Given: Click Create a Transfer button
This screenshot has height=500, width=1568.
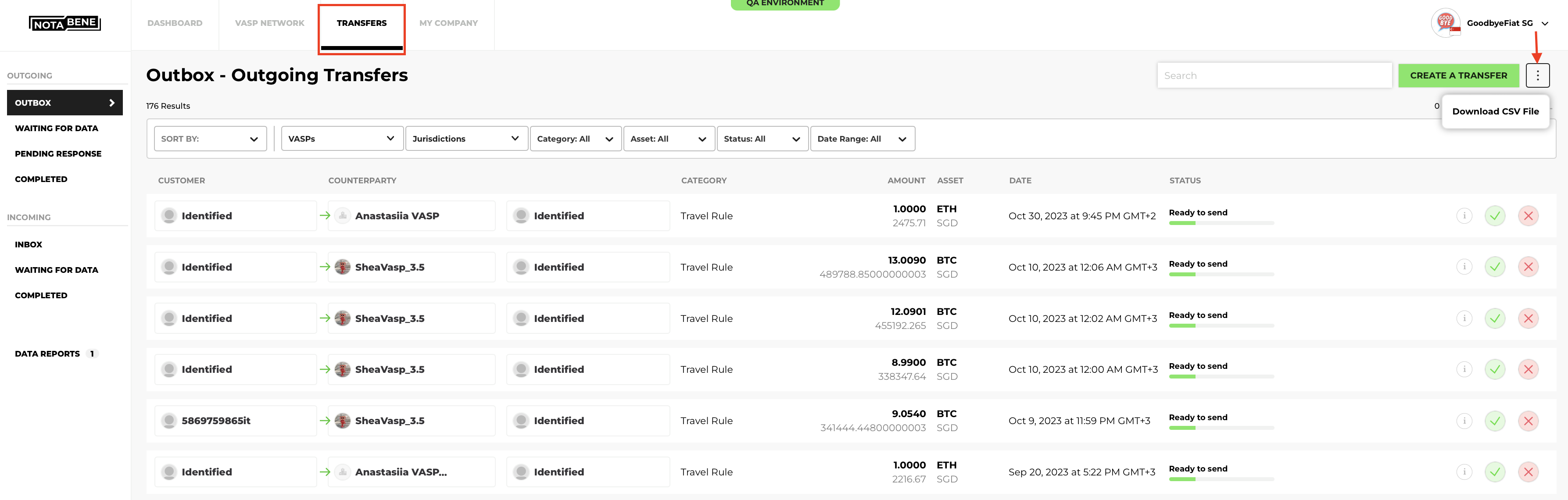Looking at the screenshot, I should 1458,75.
